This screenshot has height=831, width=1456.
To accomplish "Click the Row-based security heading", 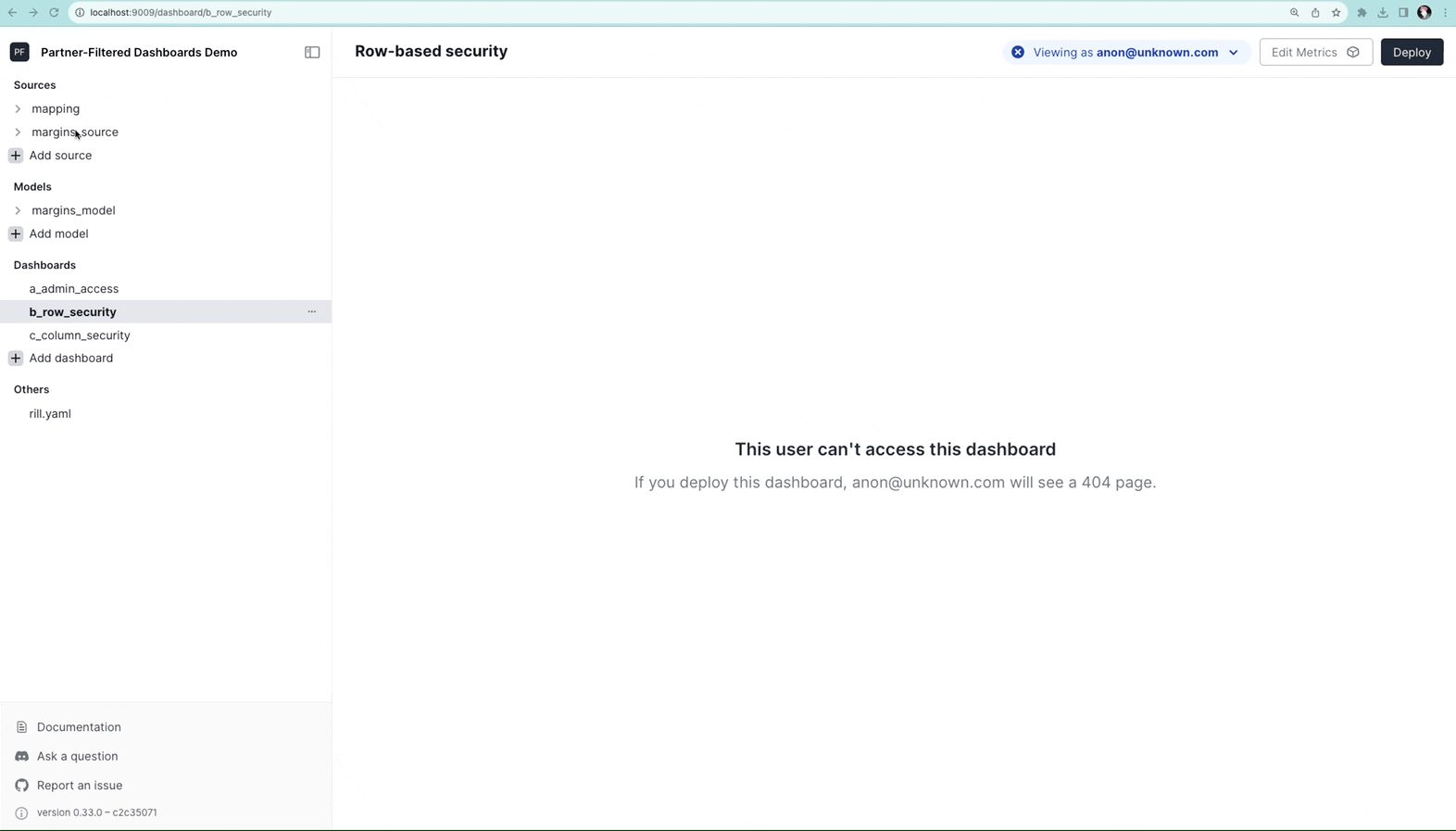I will 431,52.
